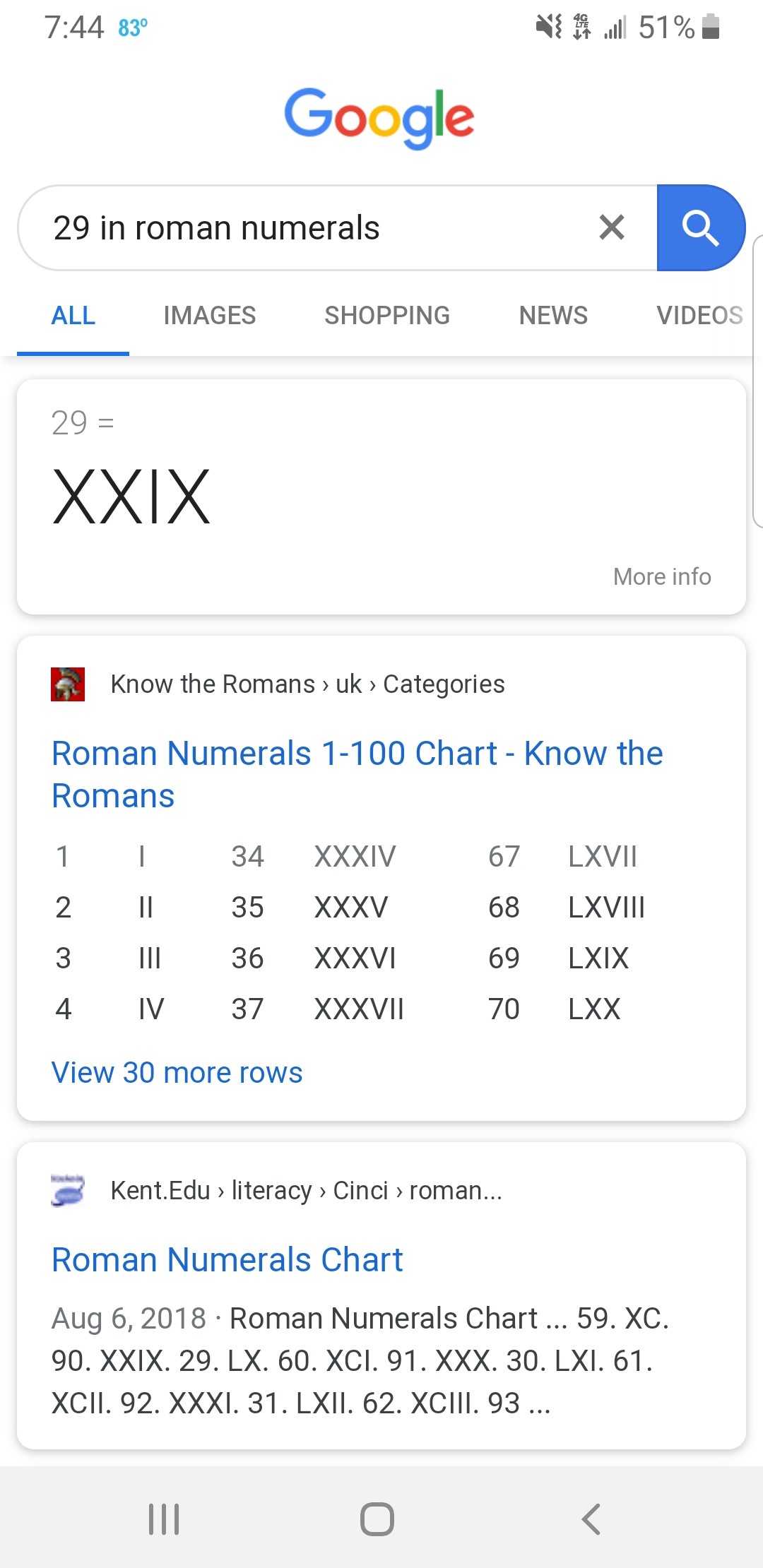Select the All results tab
This screenshot has height=1568, width=763.
tap(73, 315)
